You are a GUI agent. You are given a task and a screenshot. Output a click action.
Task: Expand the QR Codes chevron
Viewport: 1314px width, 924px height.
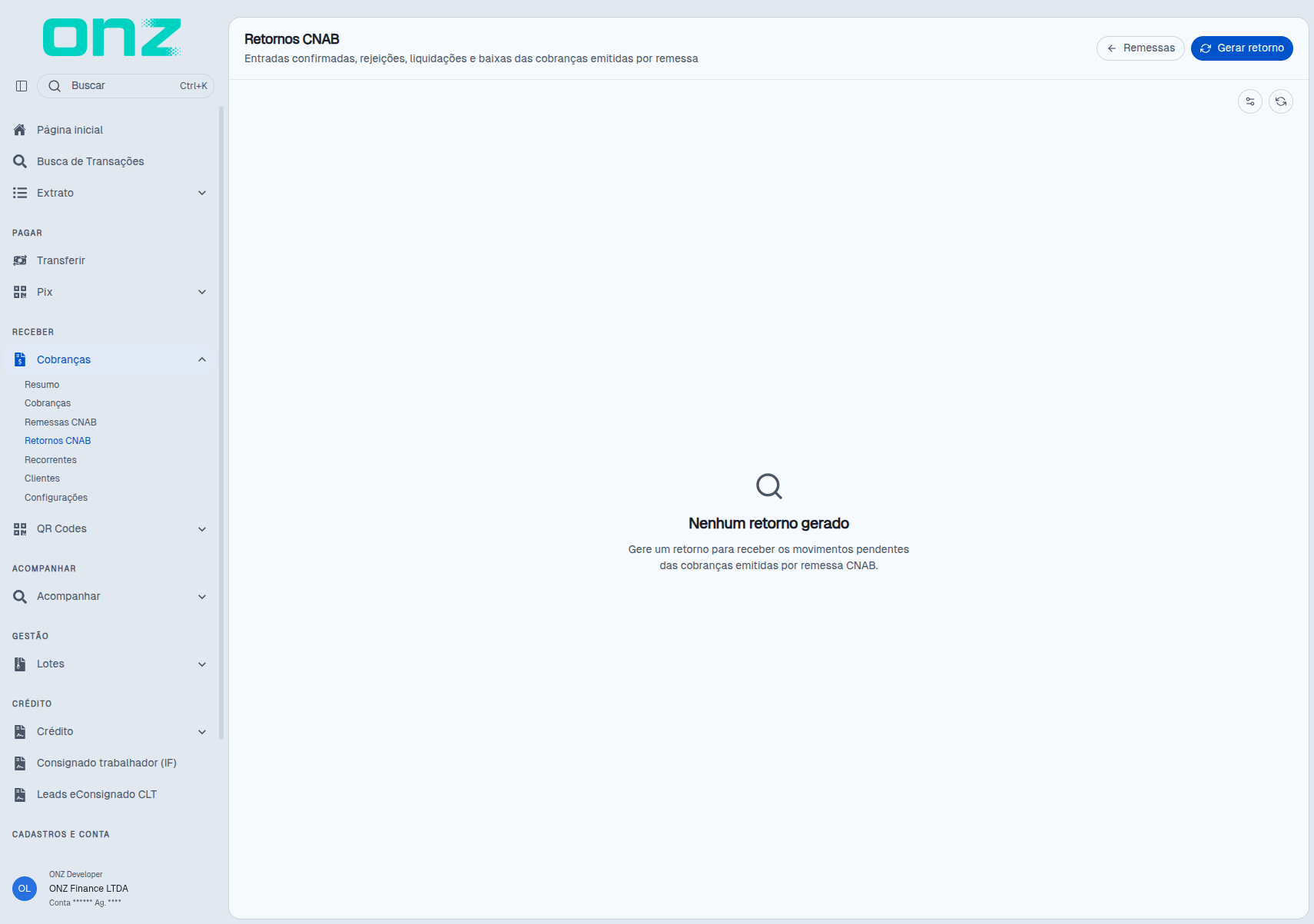tap(202, 528)
